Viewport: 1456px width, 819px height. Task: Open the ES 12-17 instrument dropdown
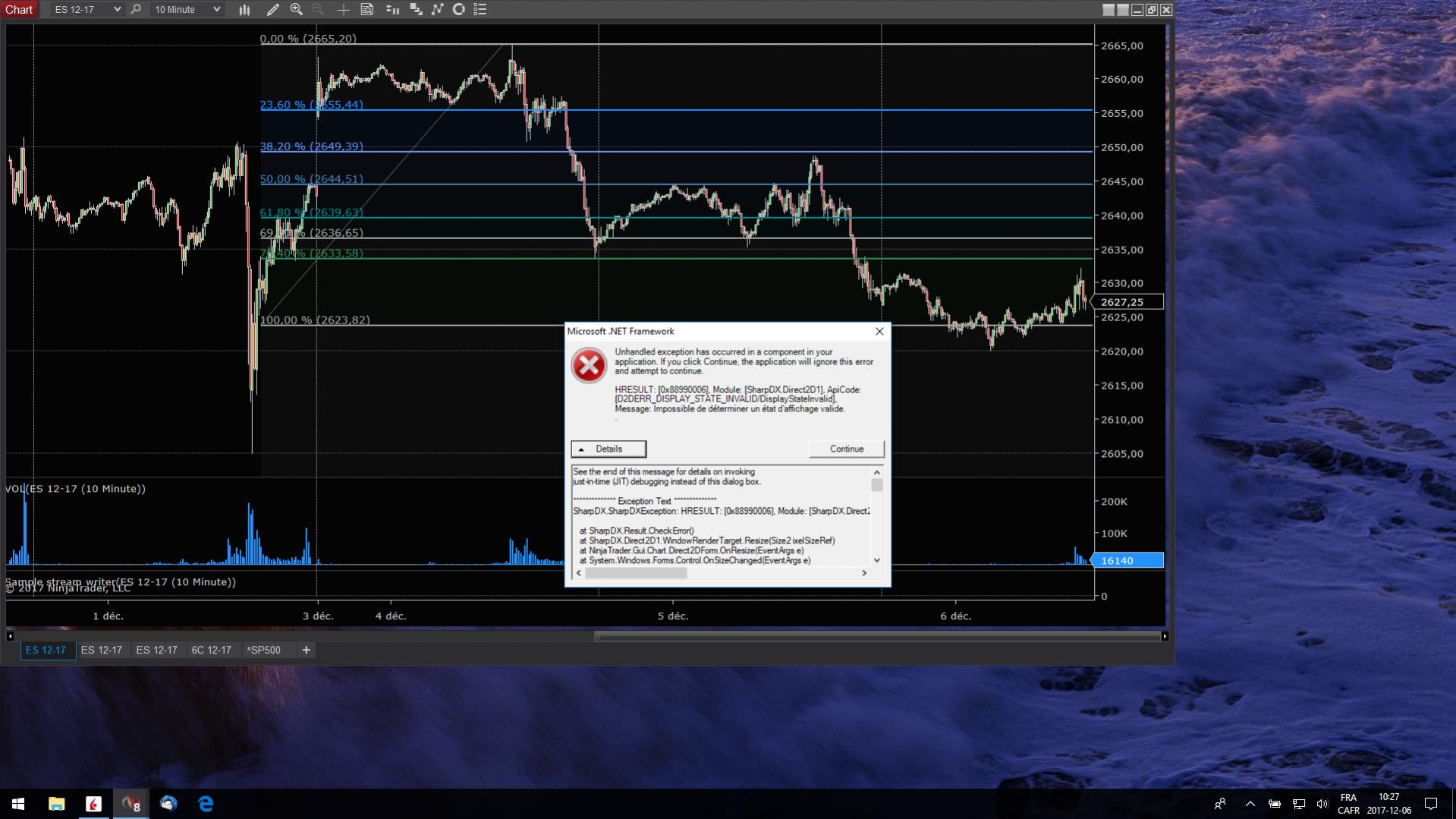pyautogui.click(x=87, y=9)
